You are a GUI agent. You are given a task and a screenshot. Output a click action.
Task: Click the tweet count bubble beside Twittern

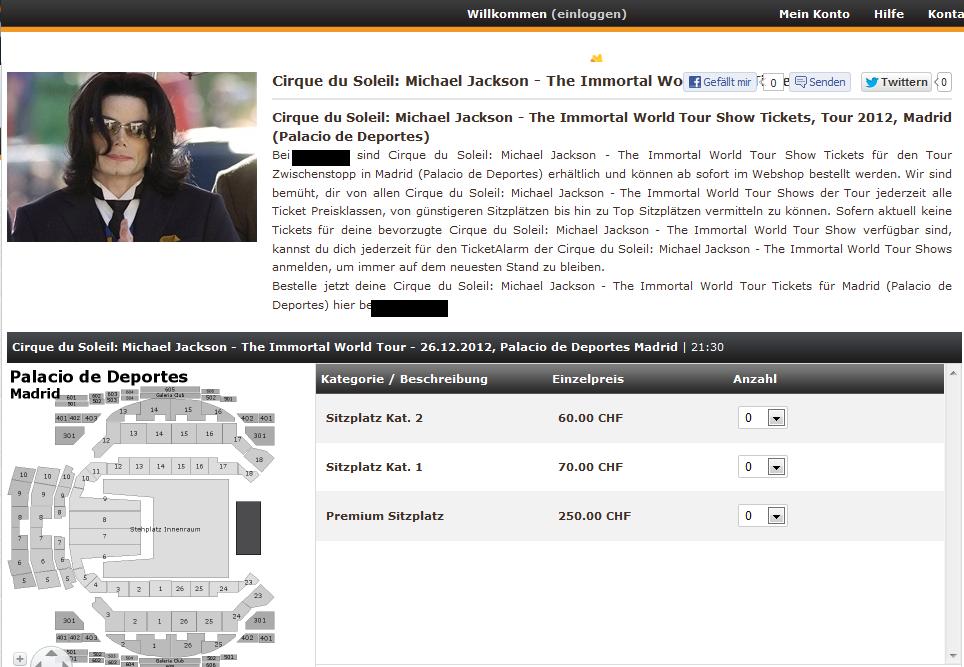944,82
